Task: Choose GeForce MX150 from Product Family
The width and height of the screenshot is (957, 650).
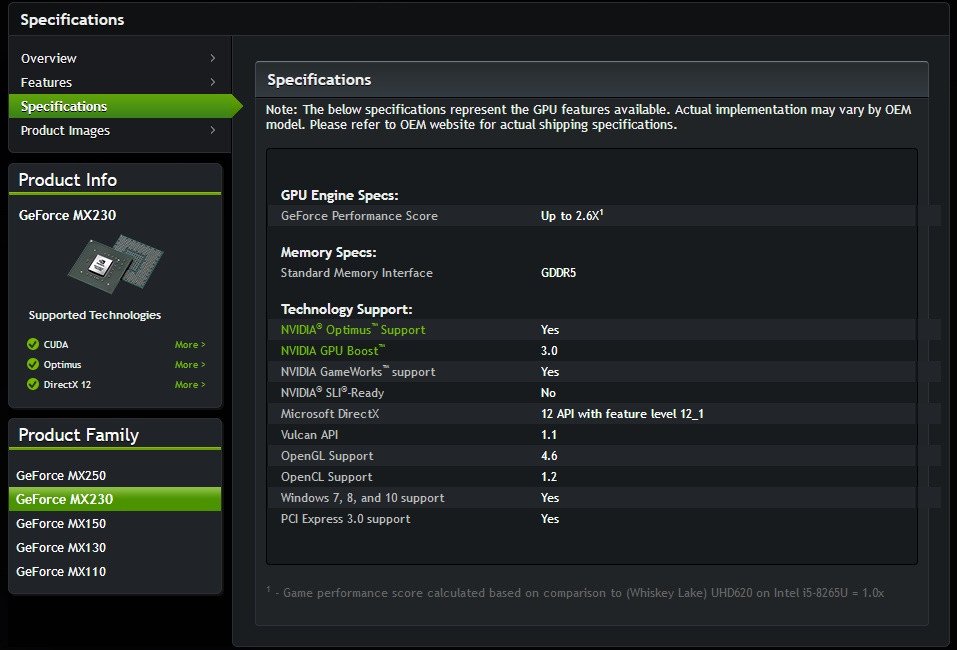Action: pos(61,523)
